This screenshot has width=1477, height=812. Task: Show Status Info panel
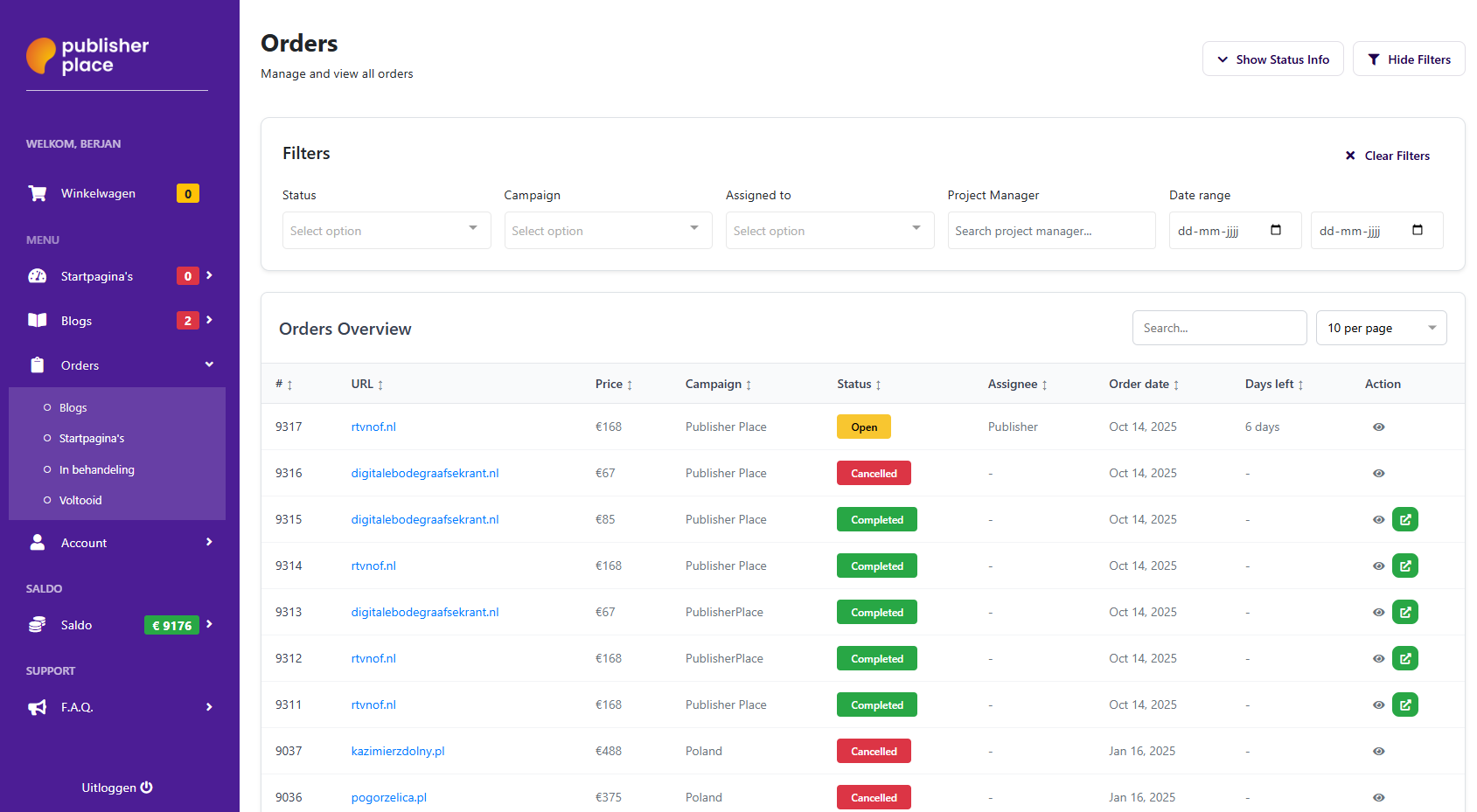(1272, 59)
